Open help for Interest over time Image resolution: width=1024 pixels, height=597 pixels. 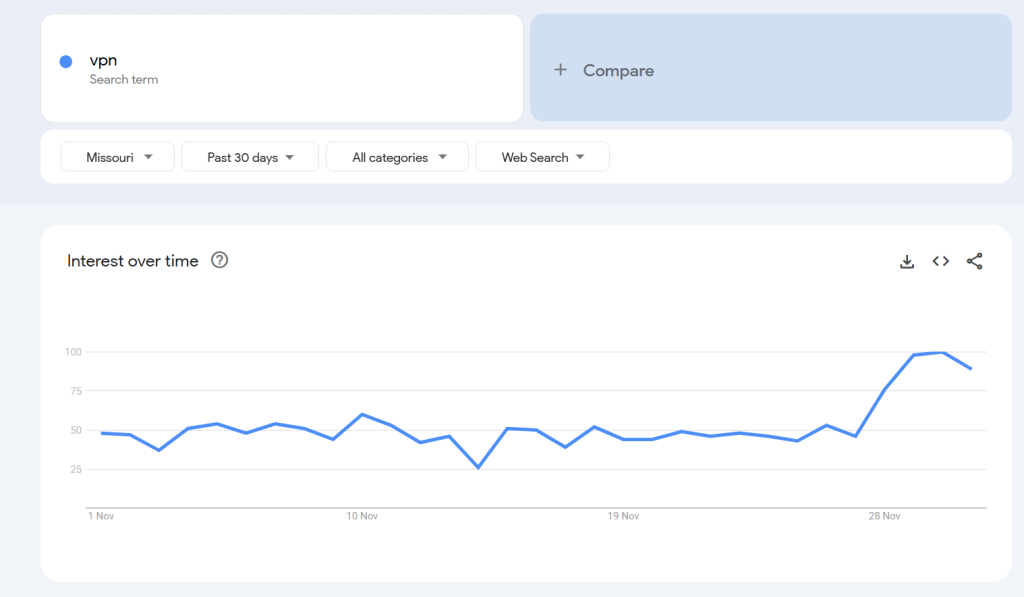coord(220,261)
